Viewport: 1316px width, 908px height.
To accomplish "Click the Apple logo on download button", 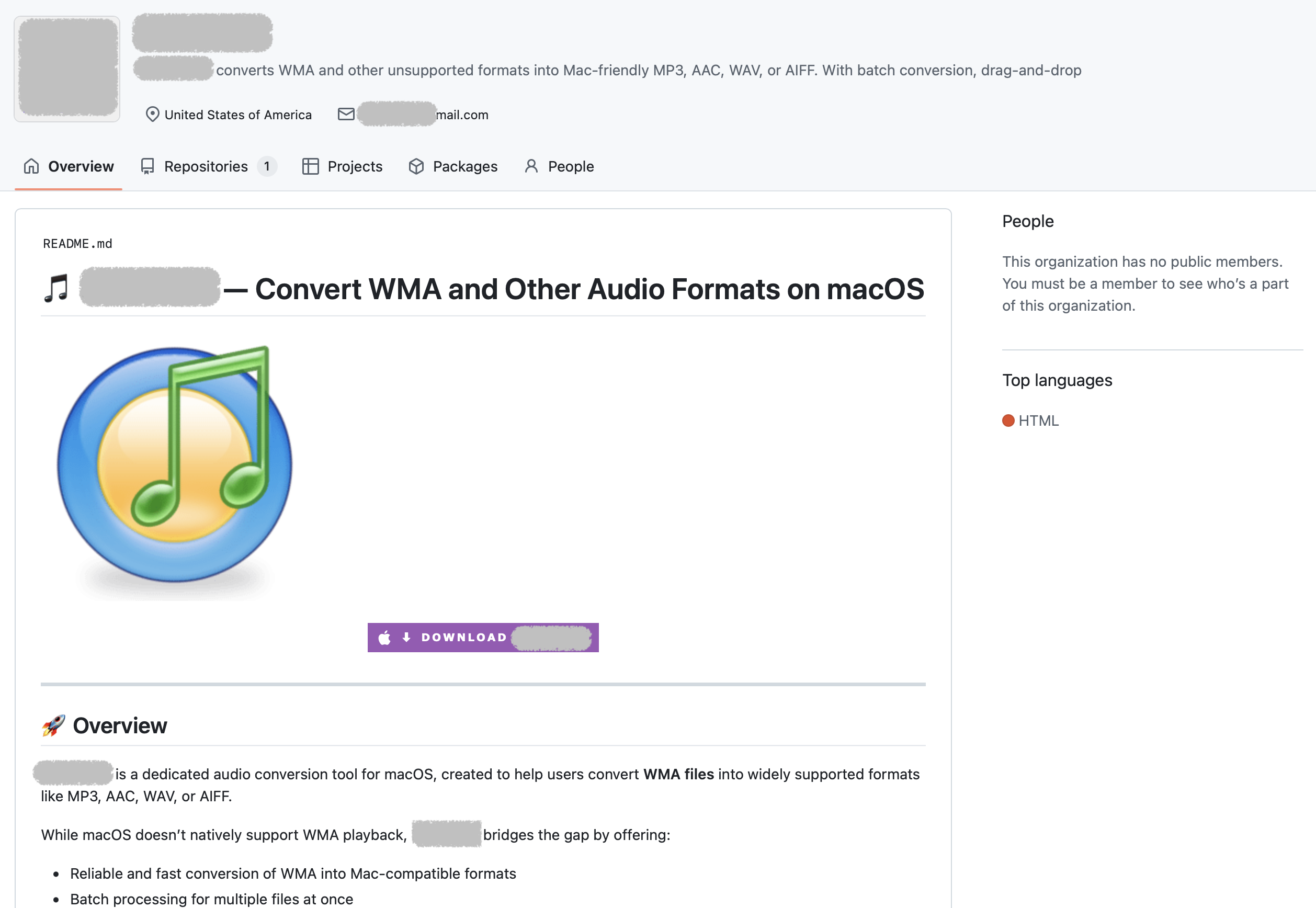I will tap(384, 638).
